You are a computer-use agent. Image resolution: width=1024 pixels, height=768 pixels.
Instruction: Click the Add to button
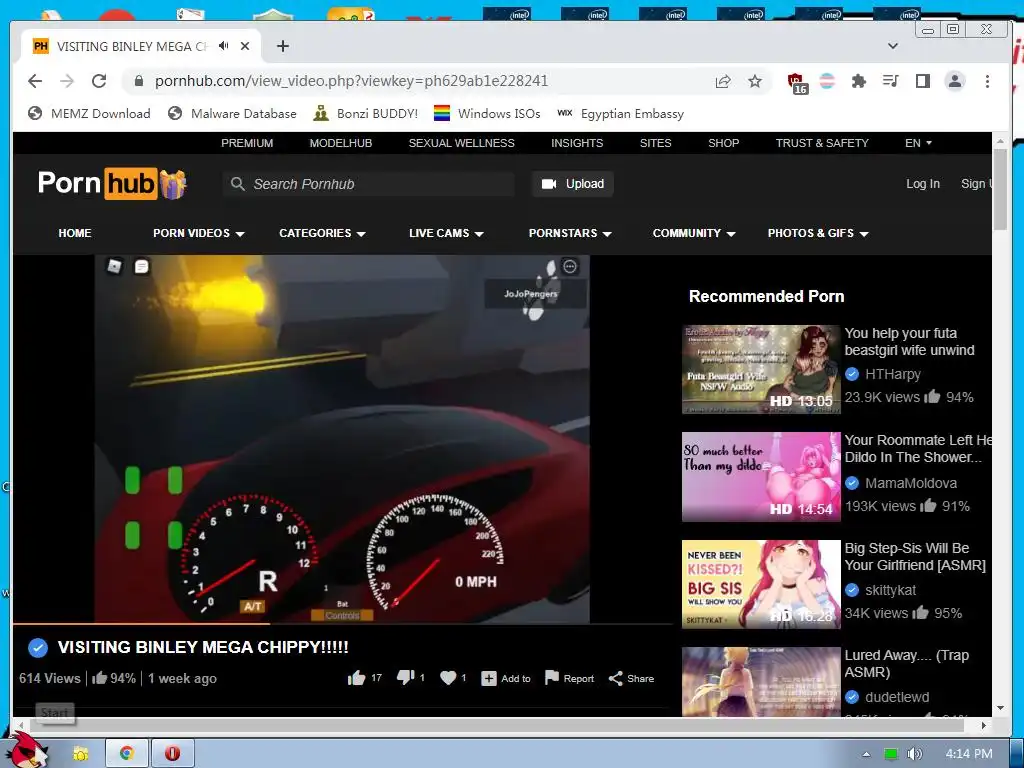(506, 679)
